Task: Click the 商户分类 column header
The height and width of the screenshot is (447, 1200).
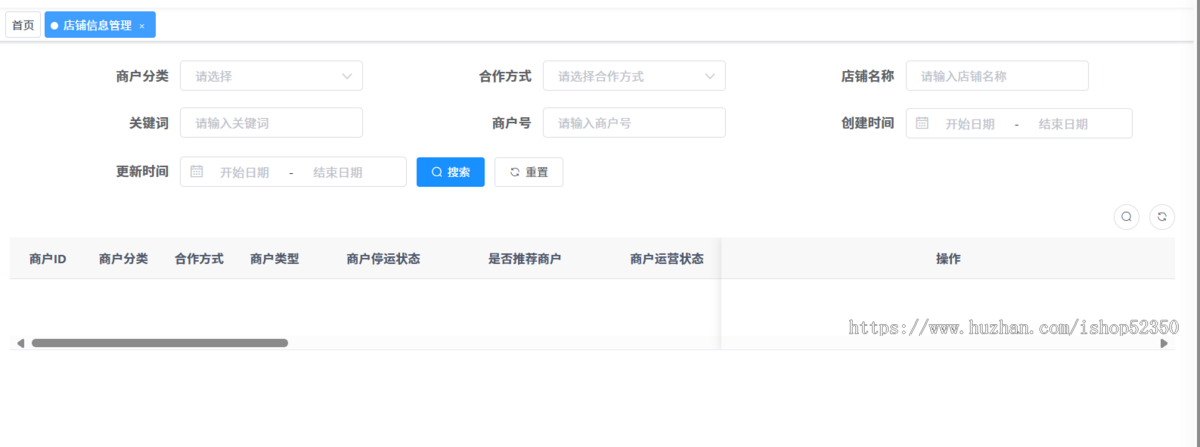Action: click(123, 259)
